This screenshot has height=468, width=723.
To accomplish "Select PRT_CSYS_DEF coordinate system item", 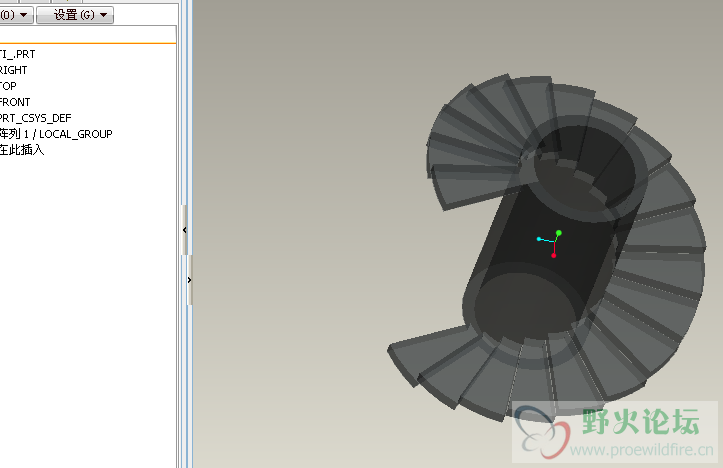I will 36,118.
